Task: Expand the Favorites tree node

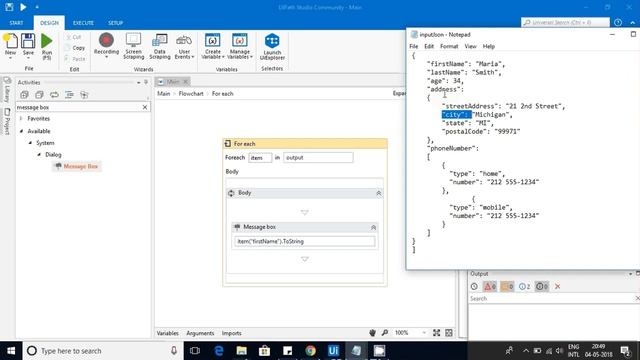Action: point(21,118)
